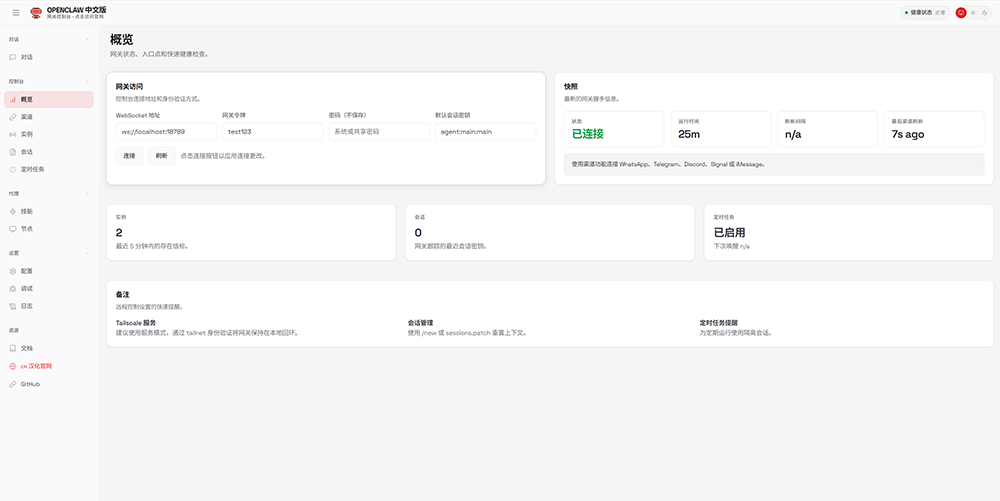Screen dimensions: 1000x501
Task: Open GitHub link icon in sidebar
Action: [x=13, y=384]
